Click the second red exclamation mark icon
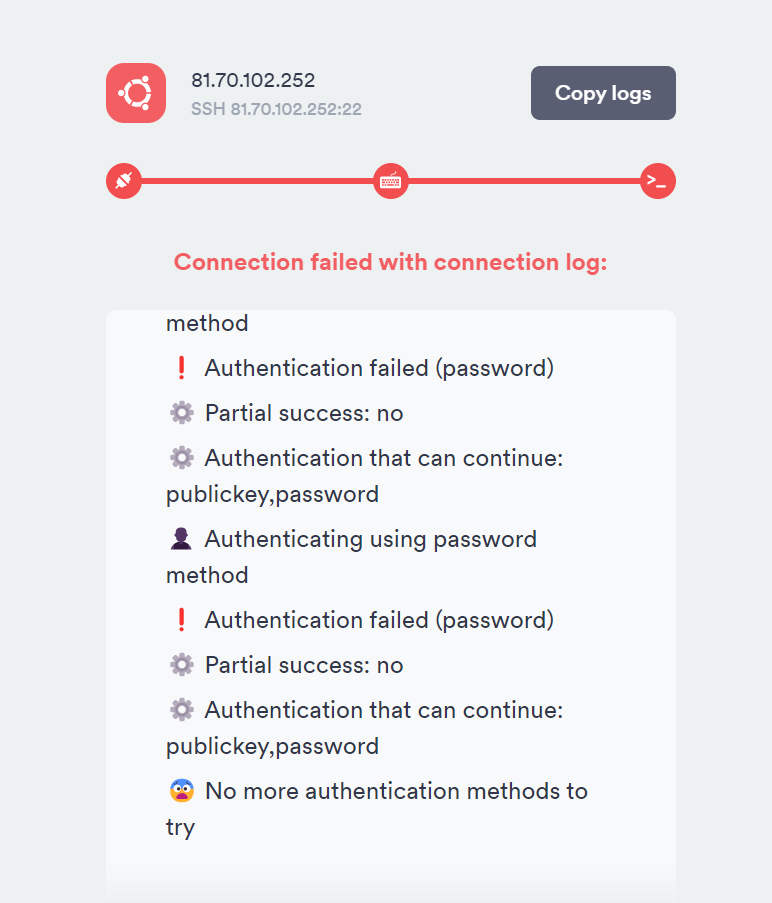Viewport: 772px width, 903px height. point(181,620)
